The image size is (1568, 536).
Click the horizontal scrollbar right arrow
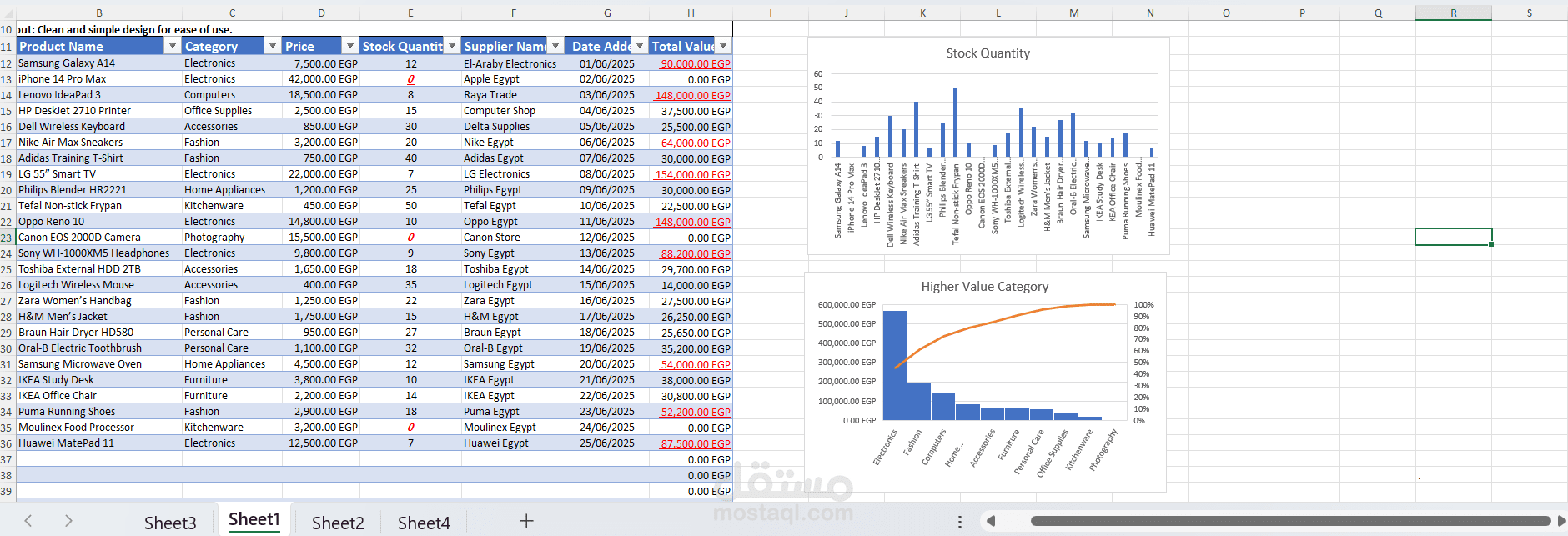coord(1561,521)
